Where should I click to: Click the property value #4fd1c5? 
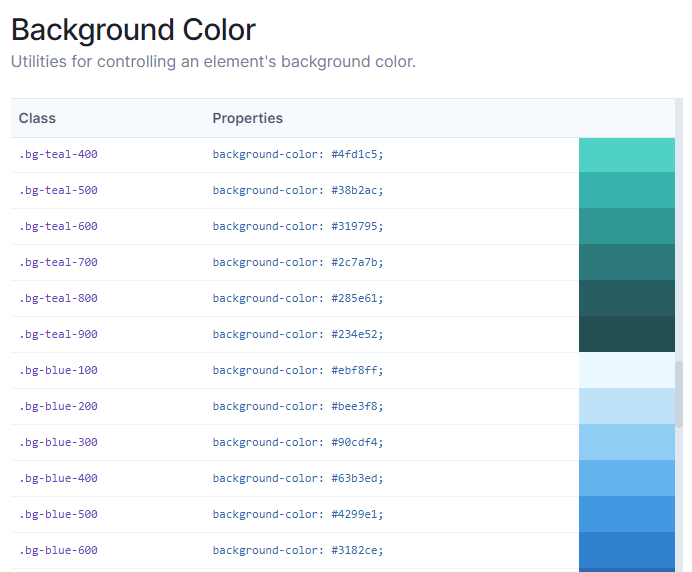tap(357, 154)
